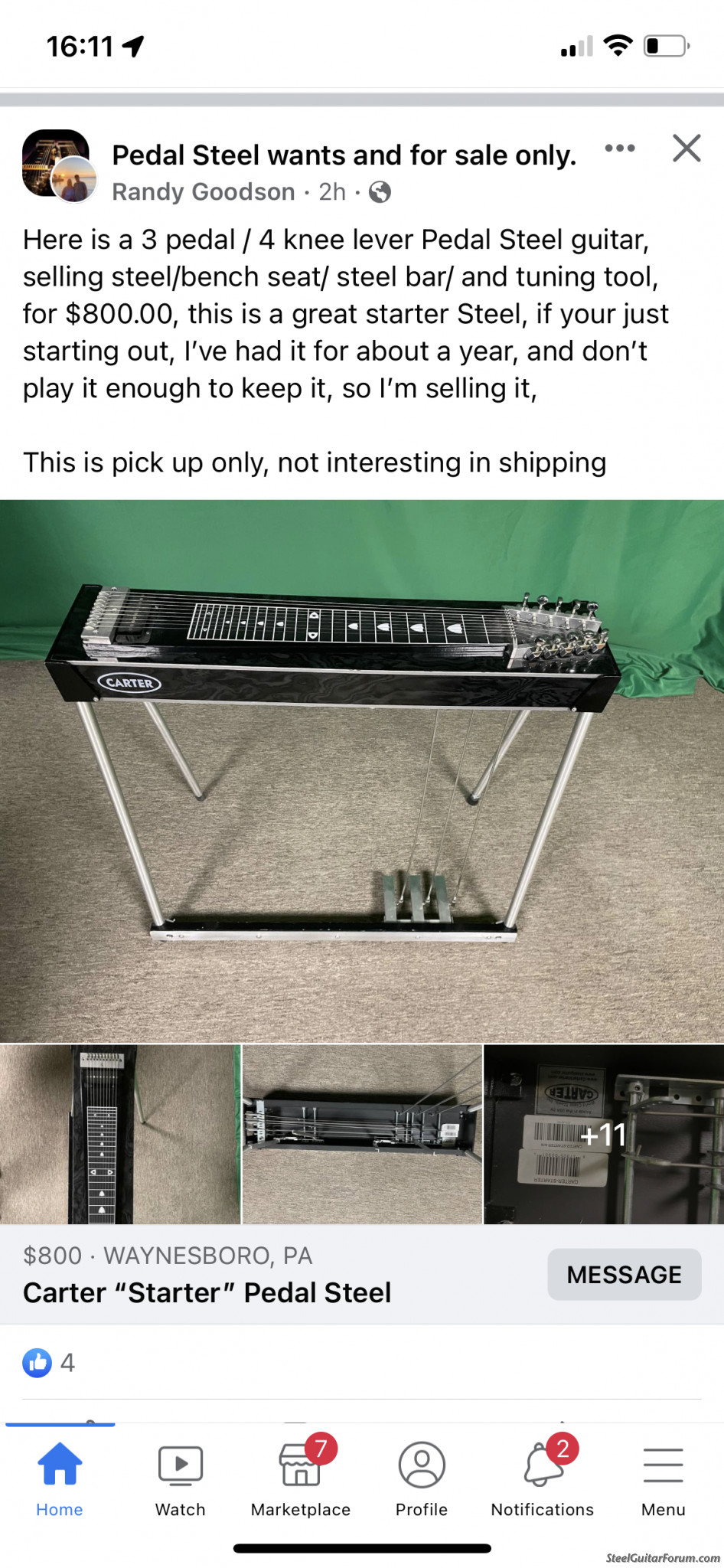724x1568 pixels.
Task: View the main Carter pedal steel photo
Action: pyautogui.click(x=362, y=771)
